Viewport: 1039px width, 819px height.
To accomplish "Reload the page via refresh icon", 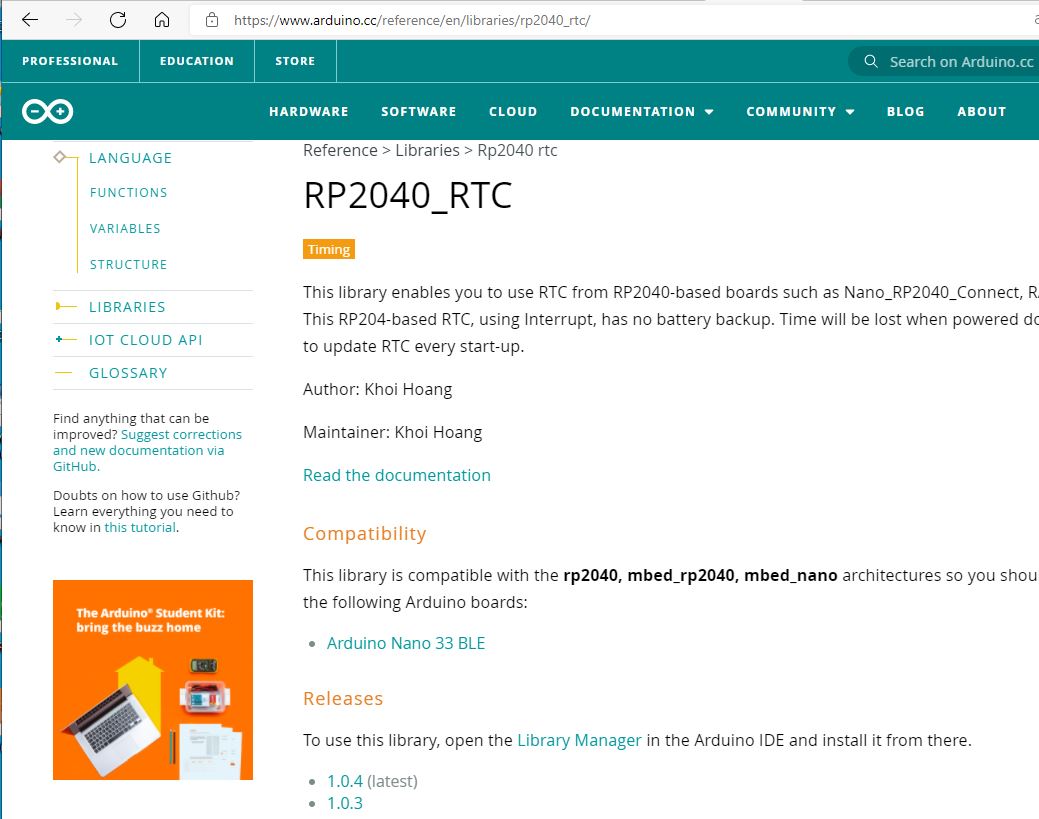I will tap(118, 19).
